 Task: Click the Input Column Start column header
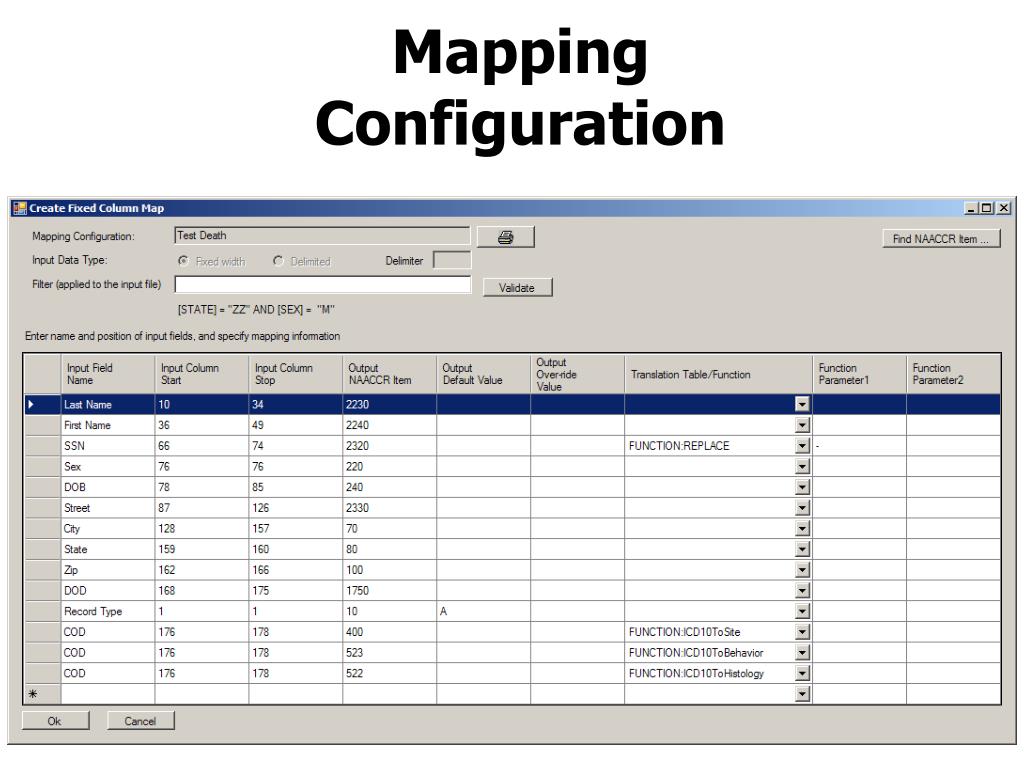[202, 374]
